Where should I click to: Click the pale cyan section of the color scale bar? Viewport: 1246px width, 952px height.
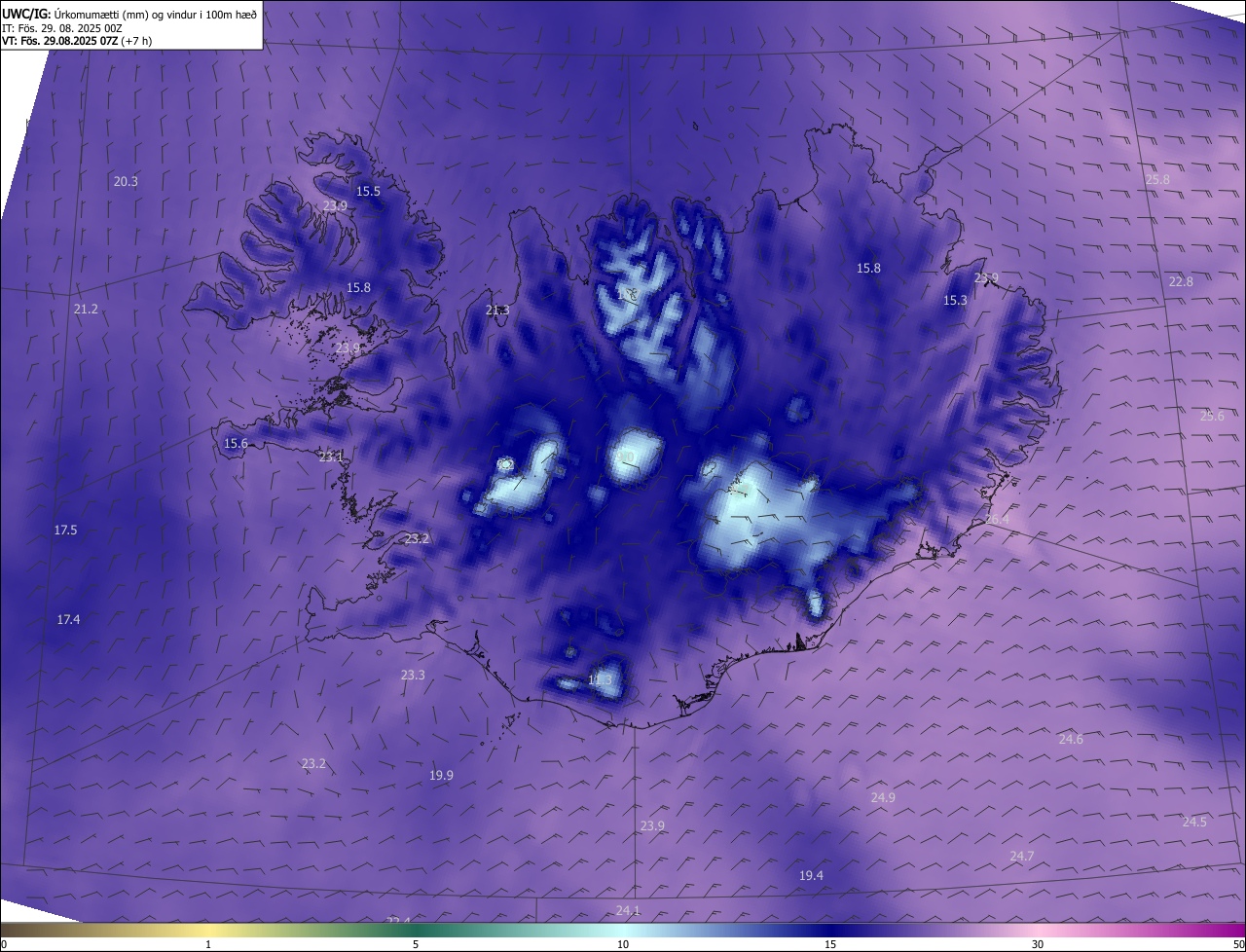pos(623,930)
